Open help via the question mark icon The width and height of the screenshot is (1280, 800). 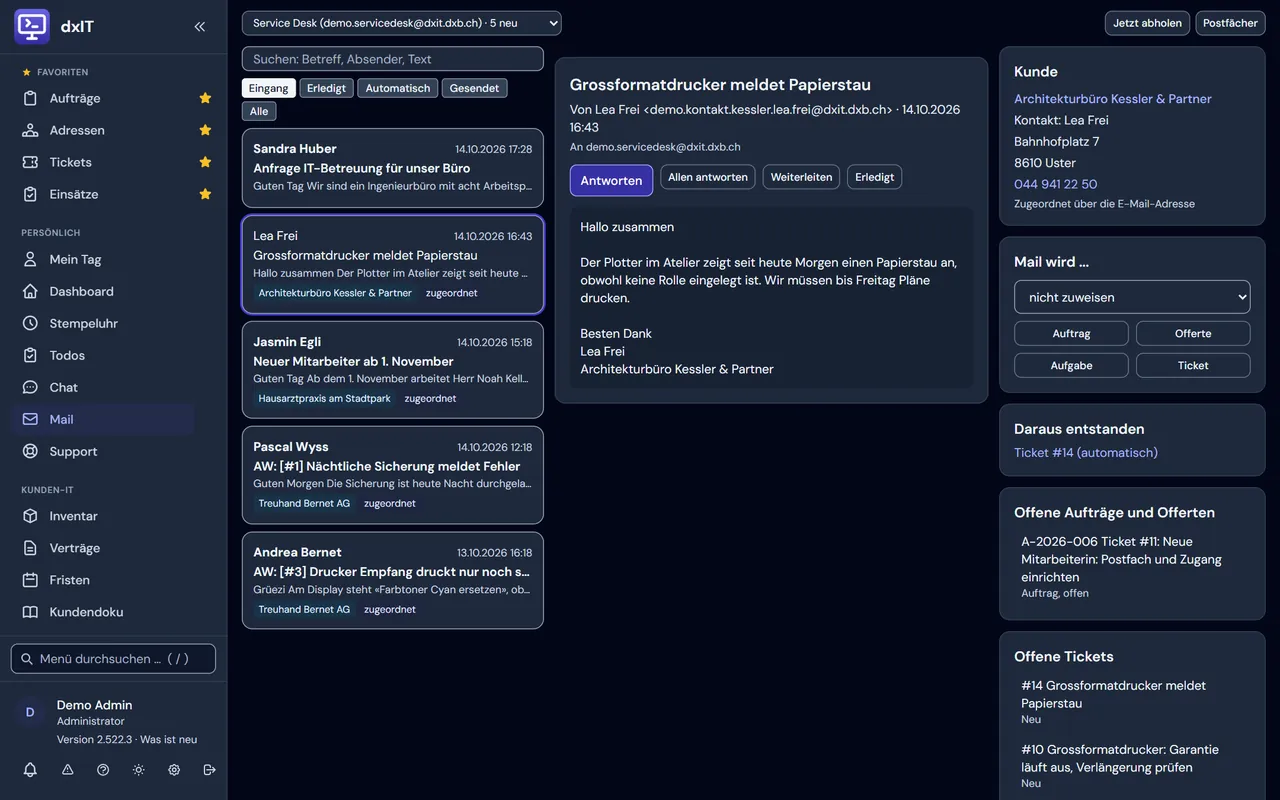tap(103, 770)
